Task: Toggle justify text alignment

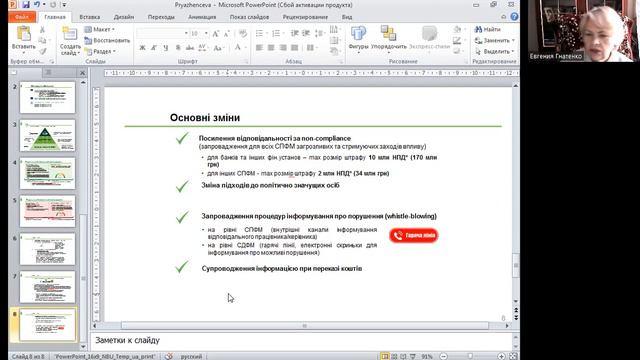Action: coord(294,48)
